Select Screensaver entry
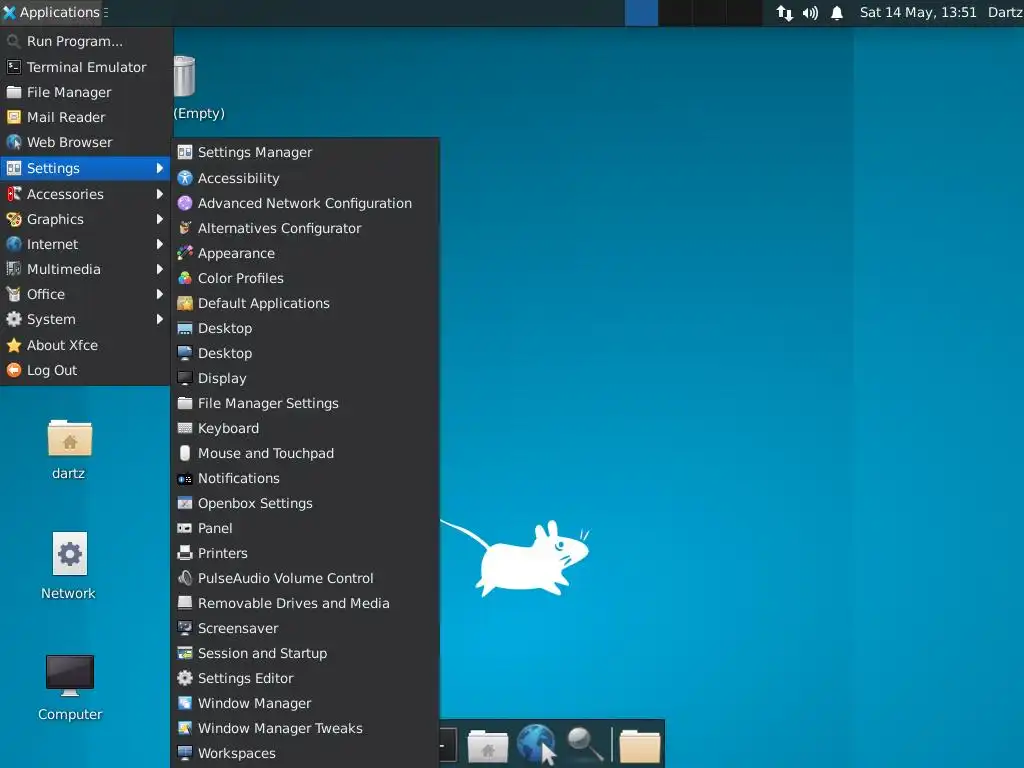 point(305,628)
